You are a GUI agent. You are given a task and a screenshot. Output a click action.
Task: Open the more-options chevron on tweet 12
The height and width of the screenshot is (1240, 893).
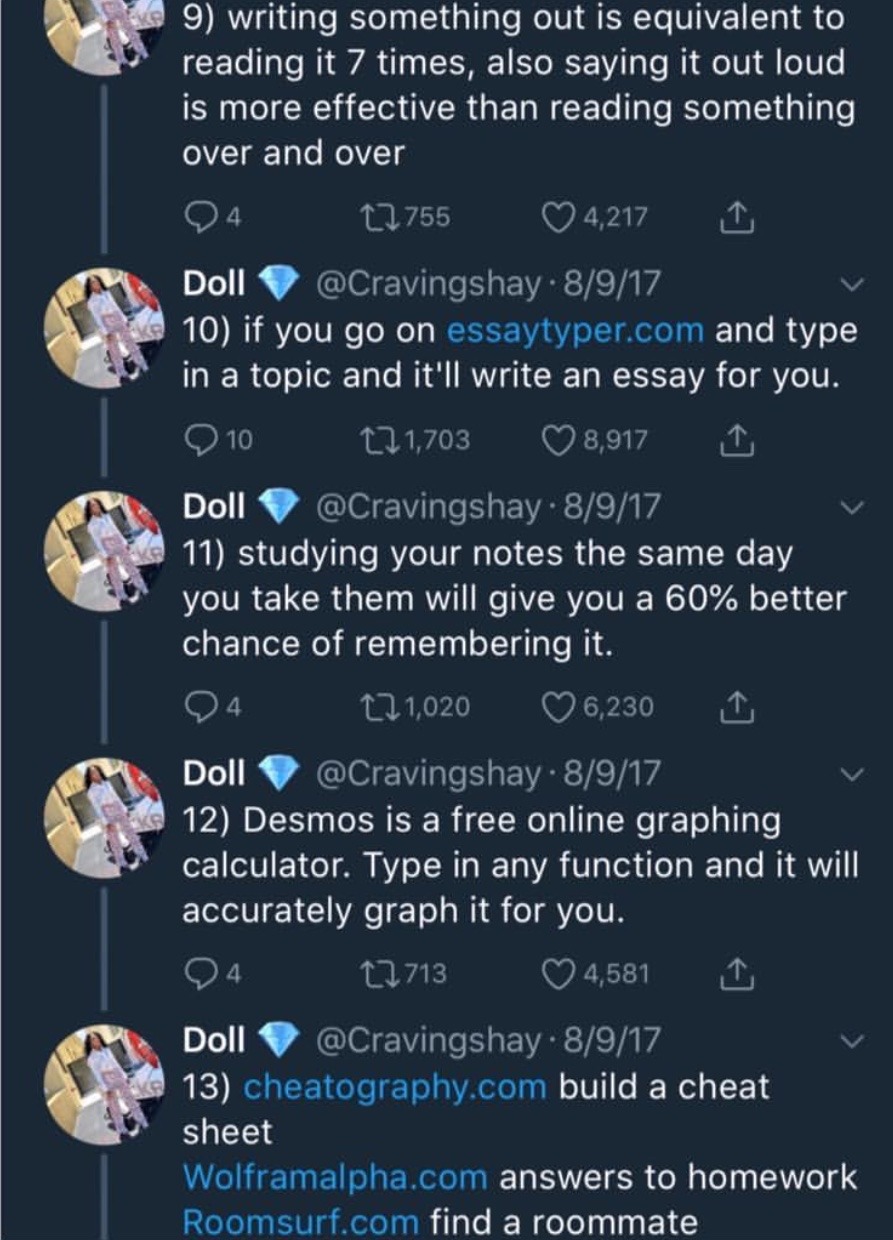coord(852,774)
